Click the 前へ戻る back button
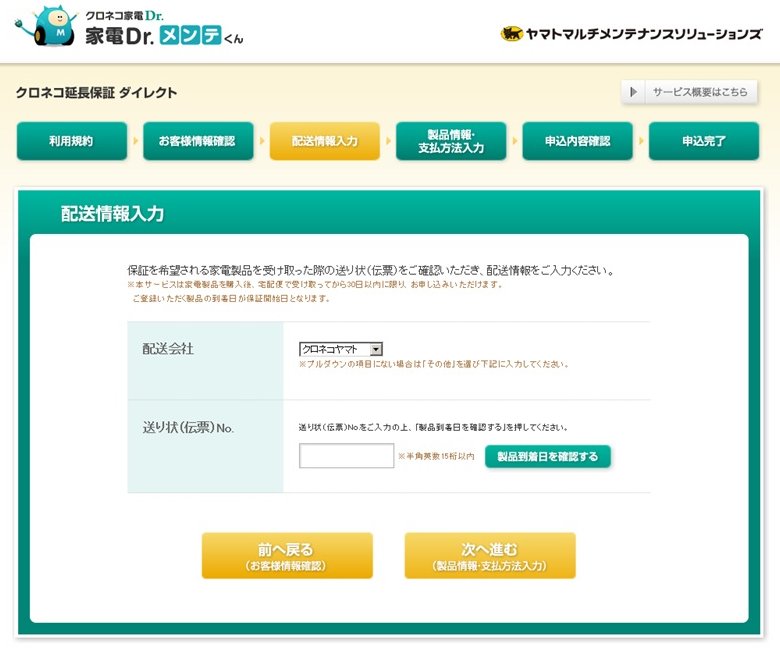Viewport: 780px width, 652px height. click(287, 556)
